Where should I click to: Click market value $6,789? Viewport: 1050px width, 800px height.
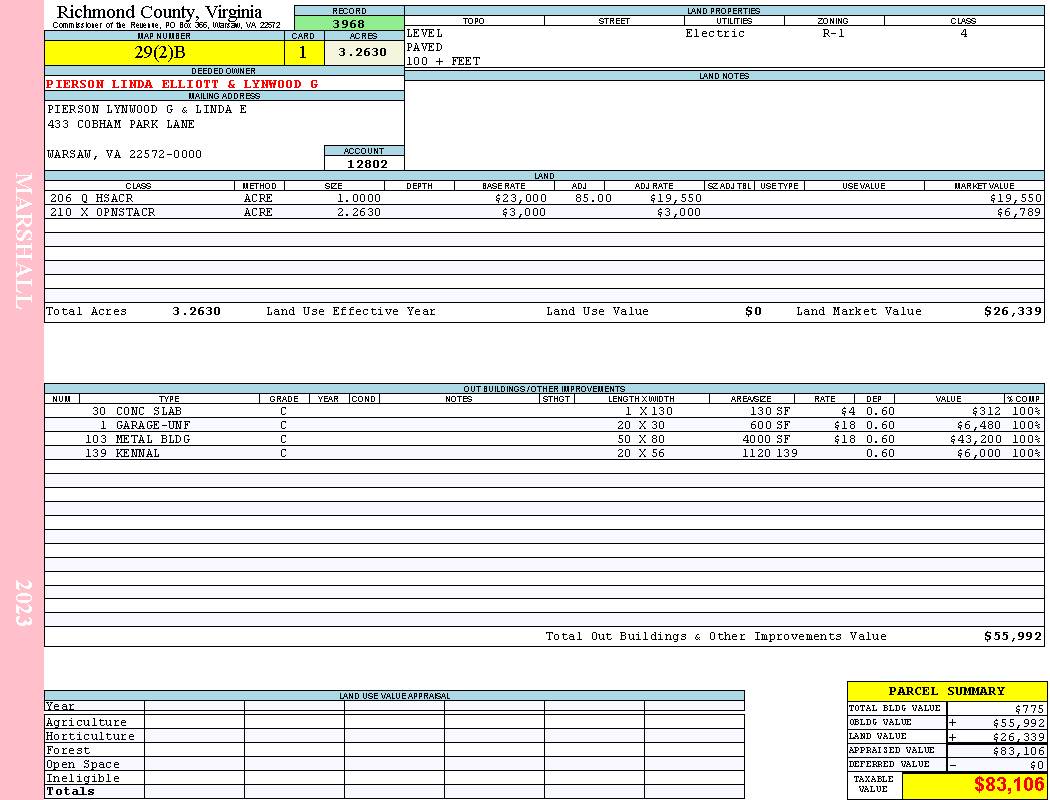(1019, 212)
